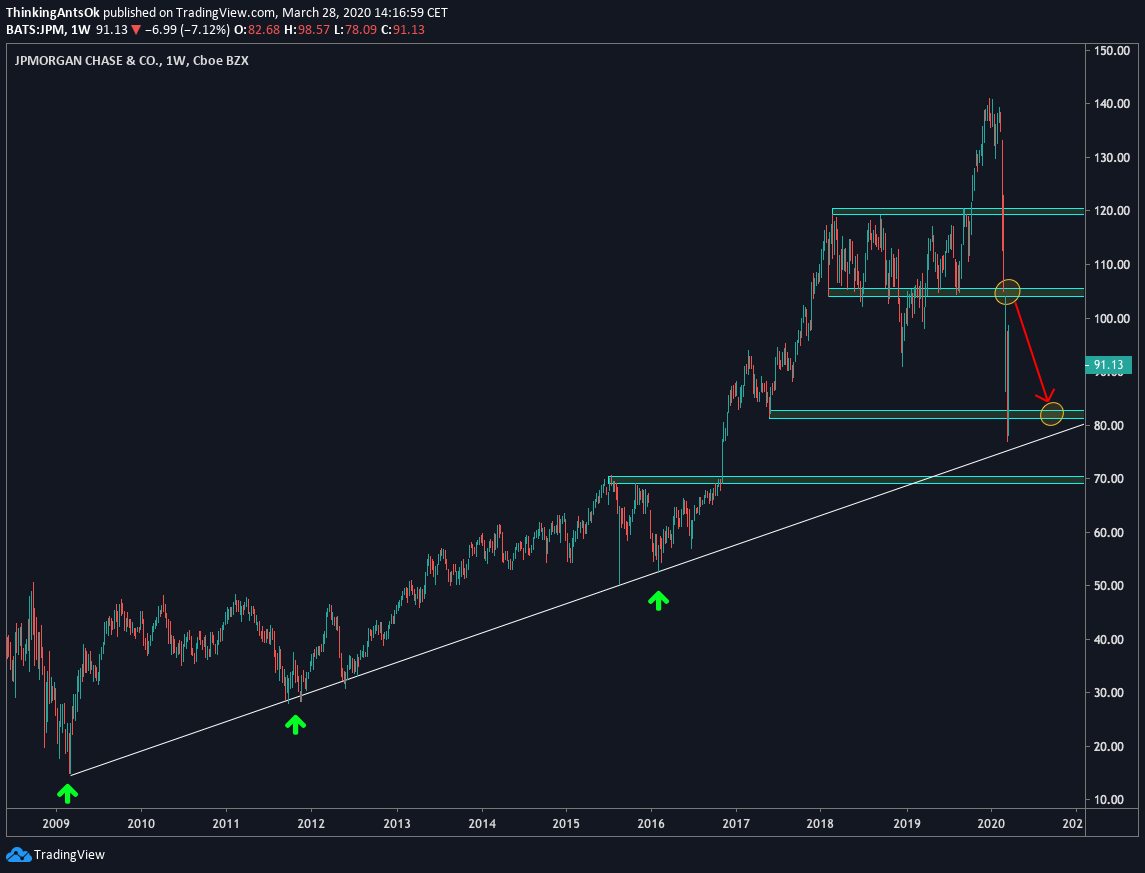
Task: Click the 2011 label on time axis
Action: pos(226,824)
